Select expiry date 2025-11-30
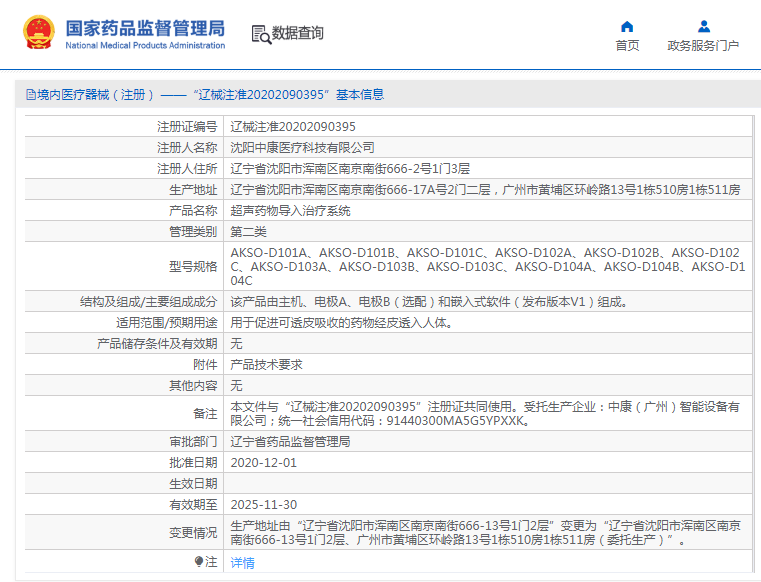Screen dimensions: 761x582 (263, 505)
